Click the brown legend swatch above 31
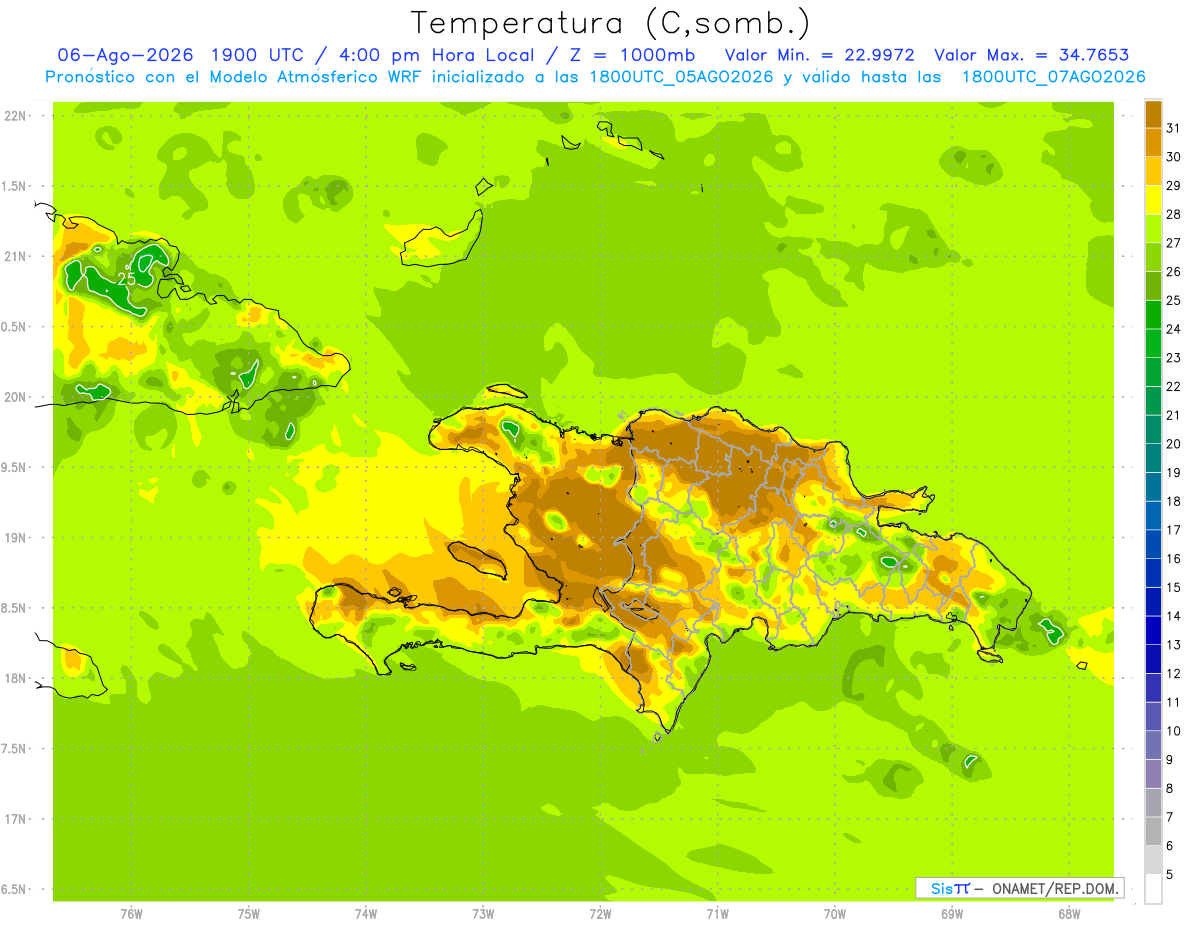Viewport: 1200px width, 927px height. tap(1153, 114)
